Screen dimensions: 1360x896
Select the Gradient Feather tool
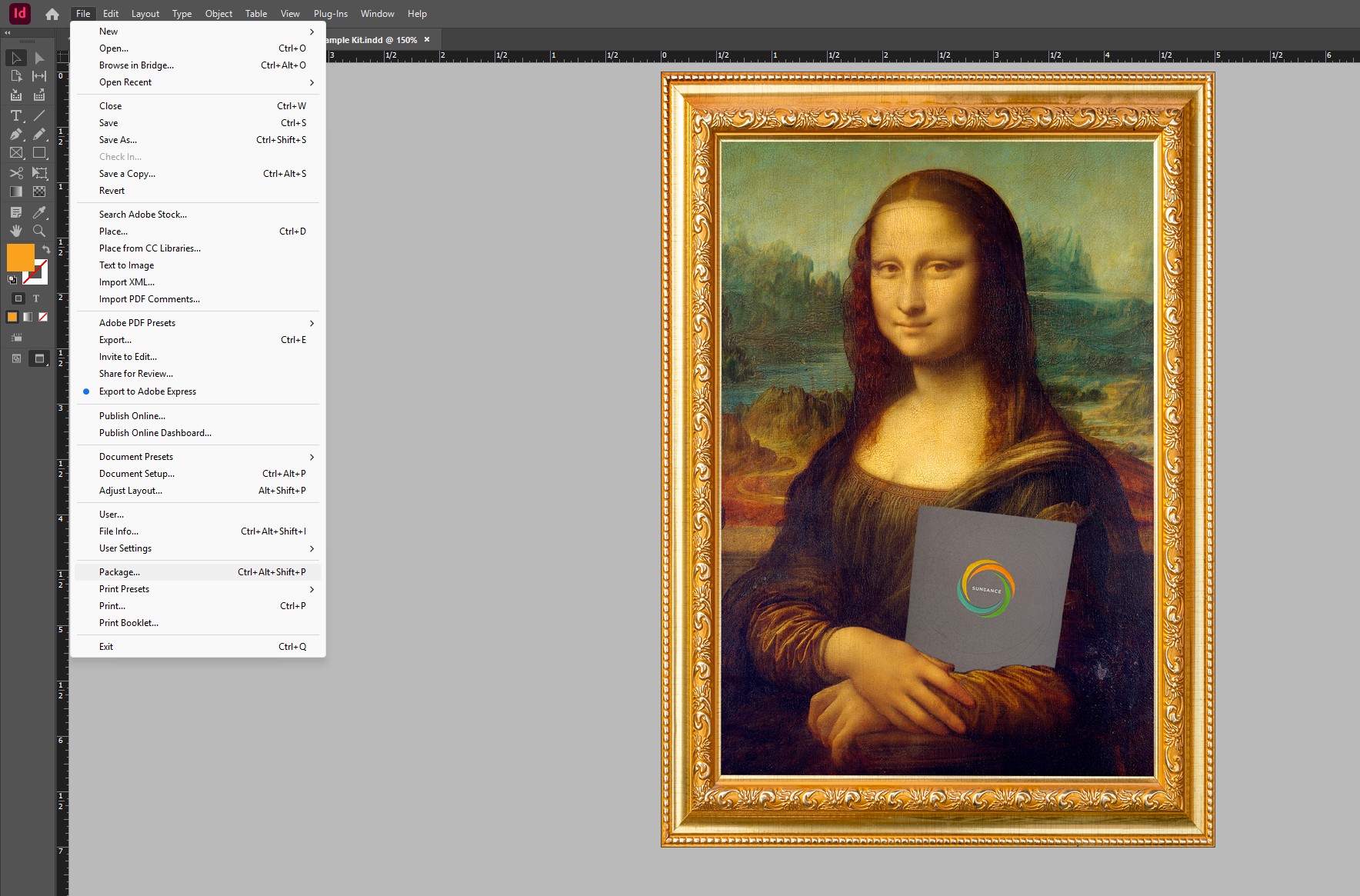39,192
